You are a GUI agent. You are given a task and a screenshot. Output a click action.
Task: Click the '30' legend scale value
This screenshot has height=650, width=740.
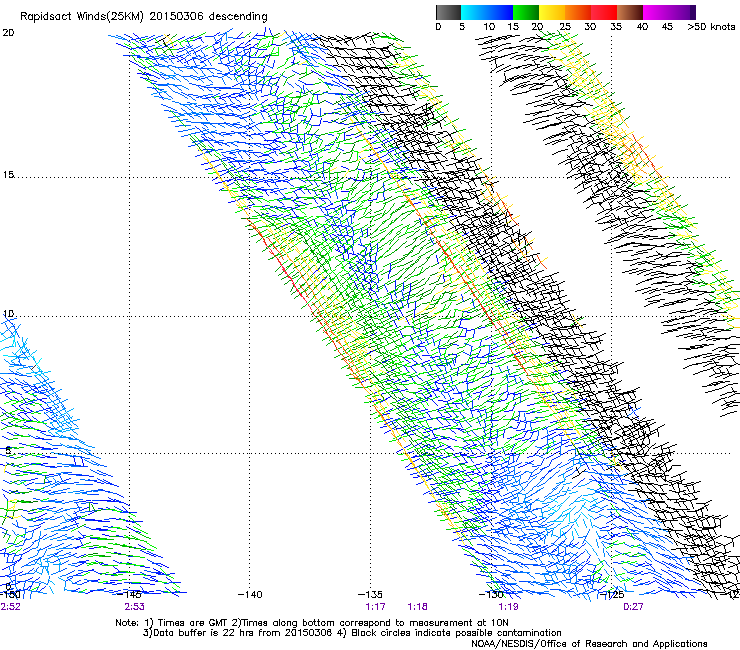coord(590,26)
